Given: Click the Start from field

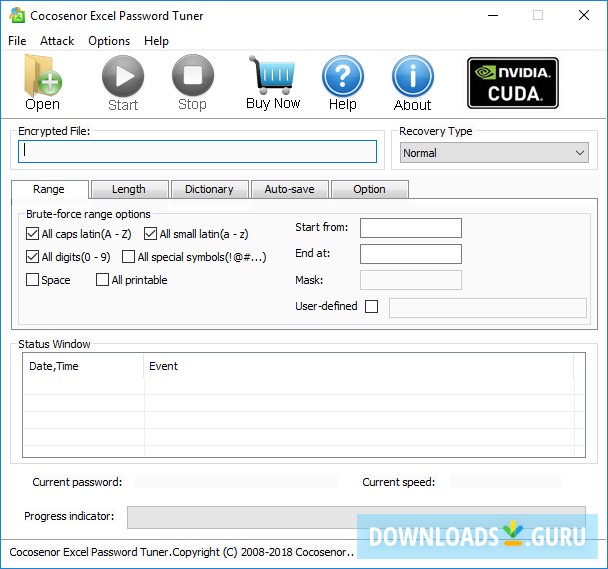Looking at the screenshot, I should (411, 228).
